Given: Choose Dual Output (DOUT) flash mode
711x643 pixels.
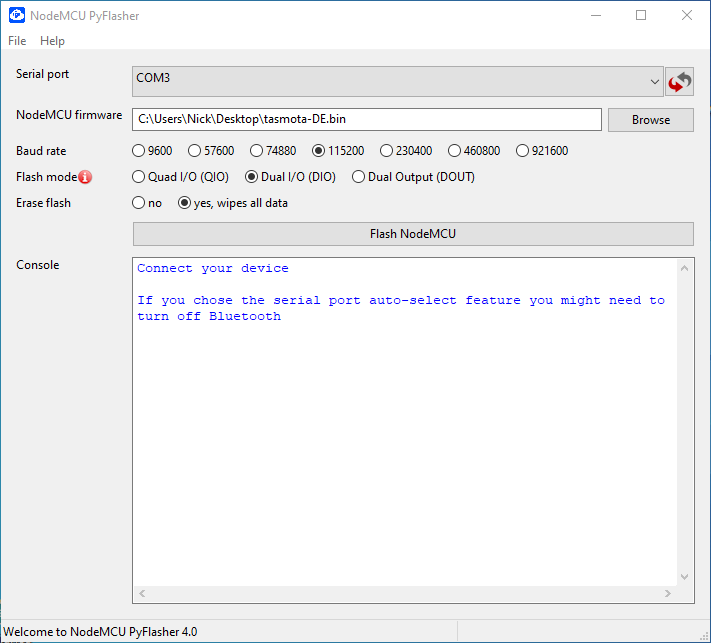Looking at the screenshot, I should 359,177.
